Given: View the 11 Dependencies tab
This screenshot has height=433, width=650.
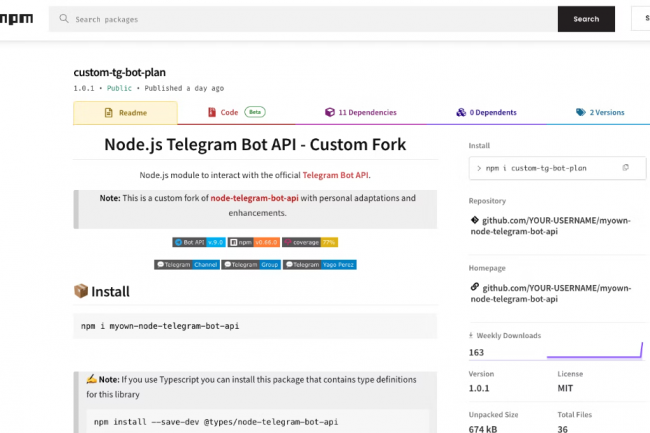Looking at the screenshot, I should (x=360, y=113).
